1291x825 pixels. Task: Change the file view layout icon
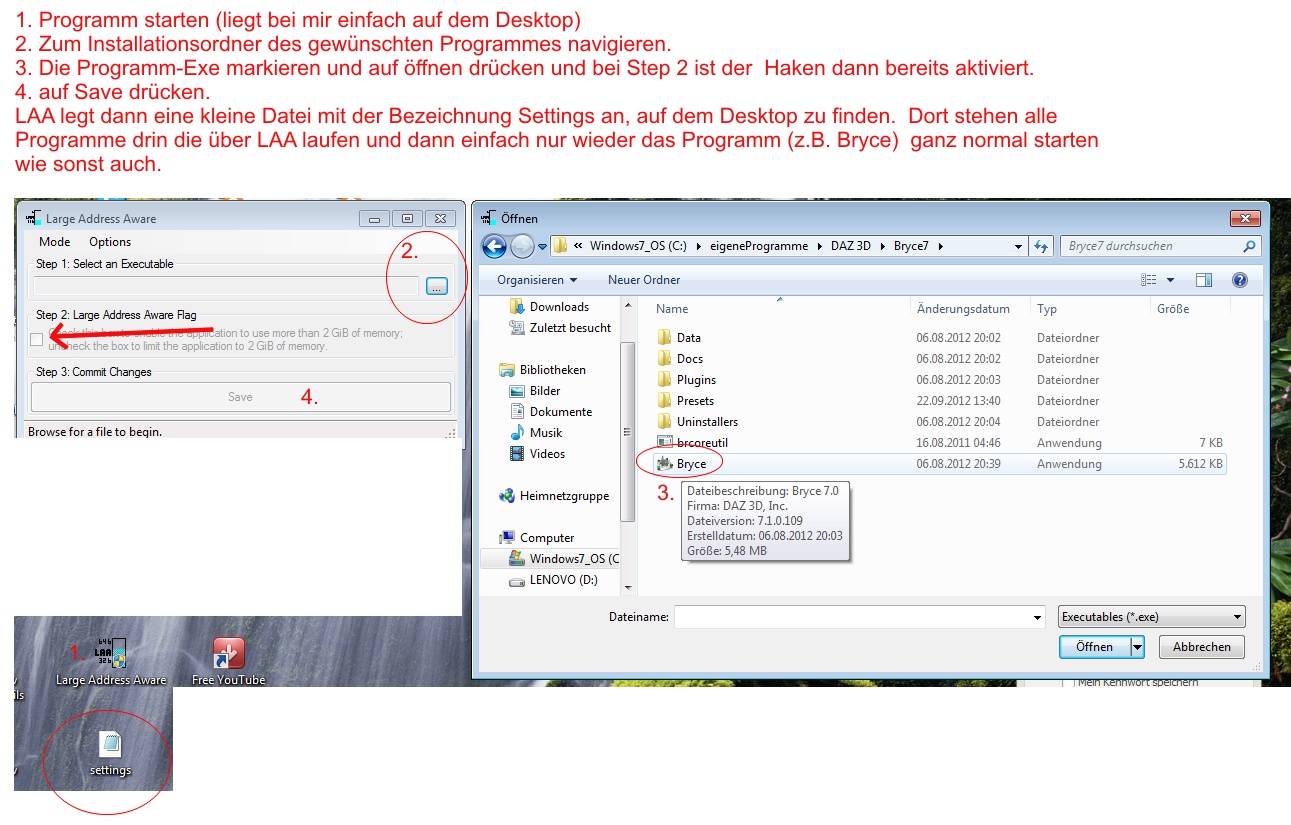point(1149,280)
